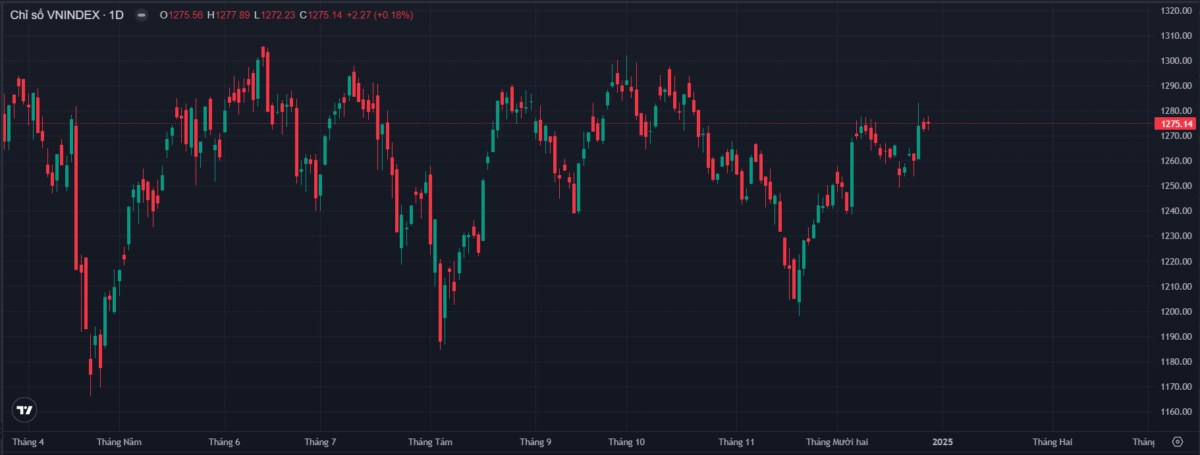Click the 2025 time axis label
1200x455 pixels.
click(942, 441)
